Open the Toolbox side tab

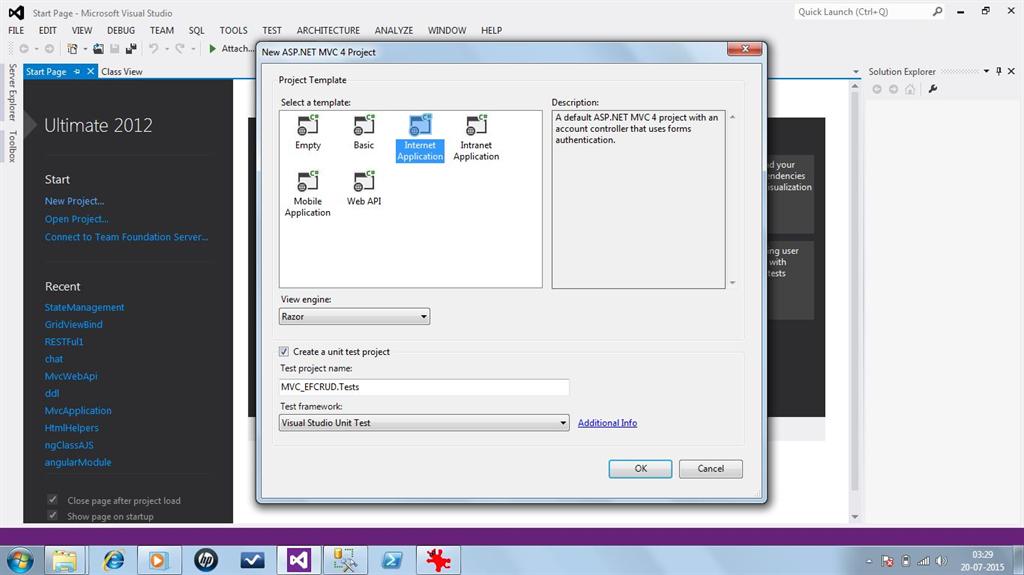pyautogui.click(x=12, y=146)
